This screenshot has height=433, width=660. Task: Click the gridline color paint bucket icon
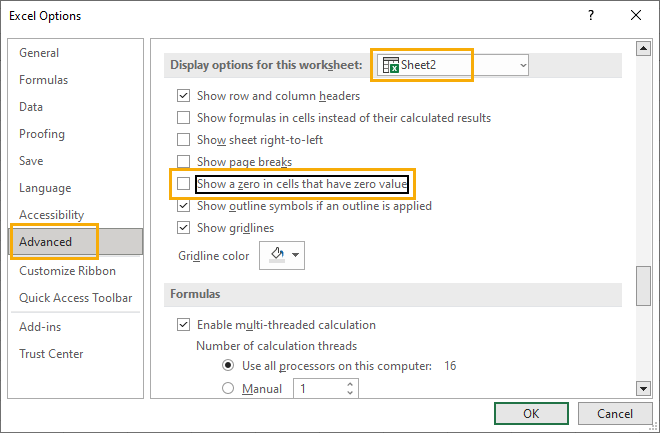[277, 255]
